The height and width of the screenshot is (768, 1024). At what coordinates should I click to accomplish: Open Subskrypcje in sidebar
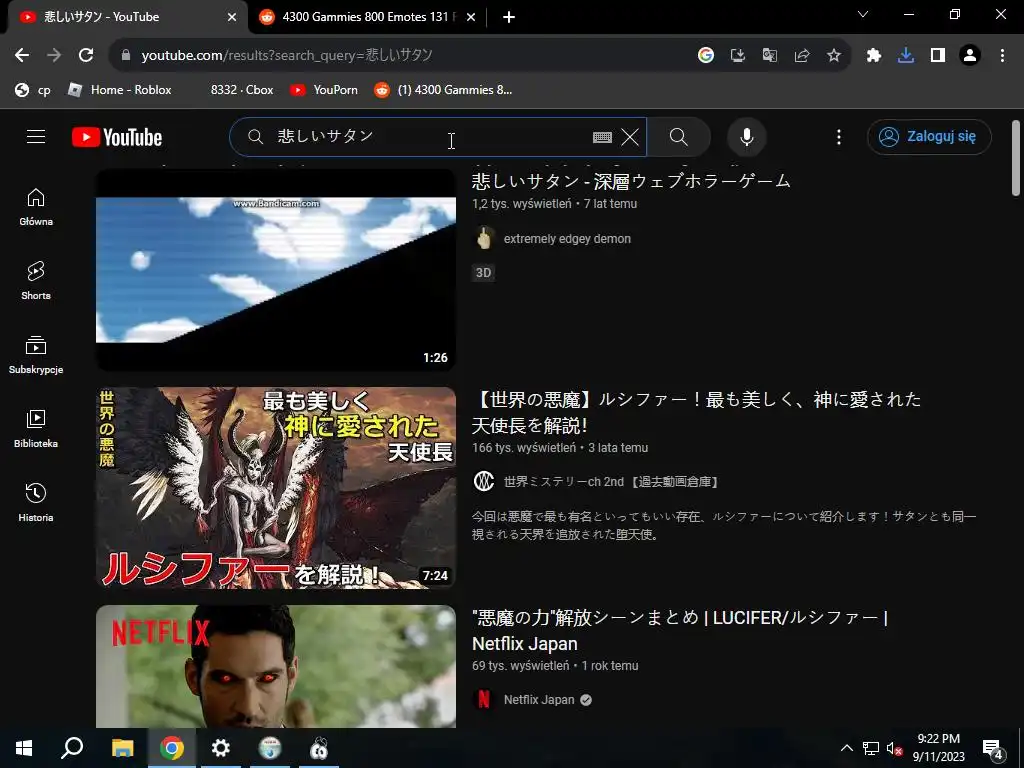pyautogui.click(x=36, y=355)
